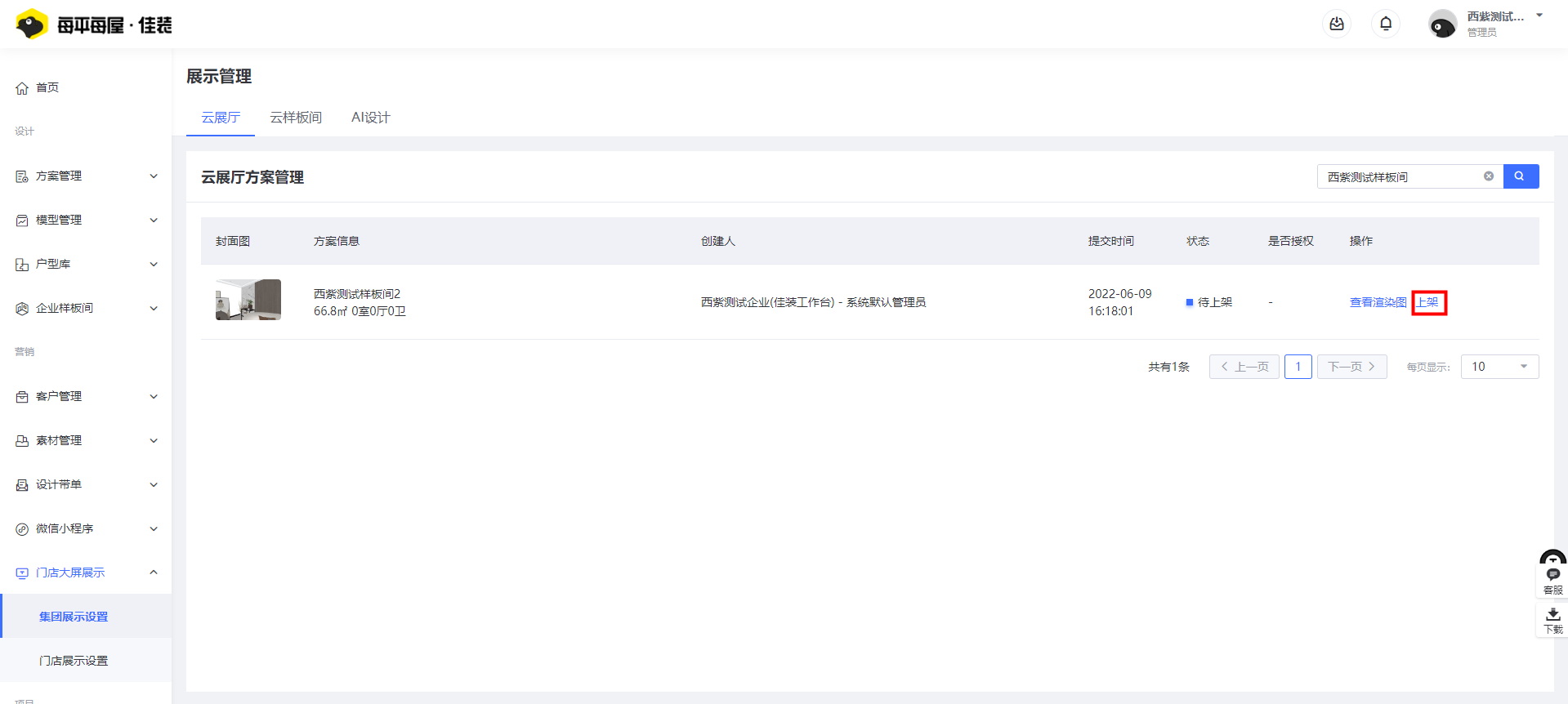1568x704 pixels.
Task: Click the 设计带单 sidebar icon
Action: pos(22,485)
